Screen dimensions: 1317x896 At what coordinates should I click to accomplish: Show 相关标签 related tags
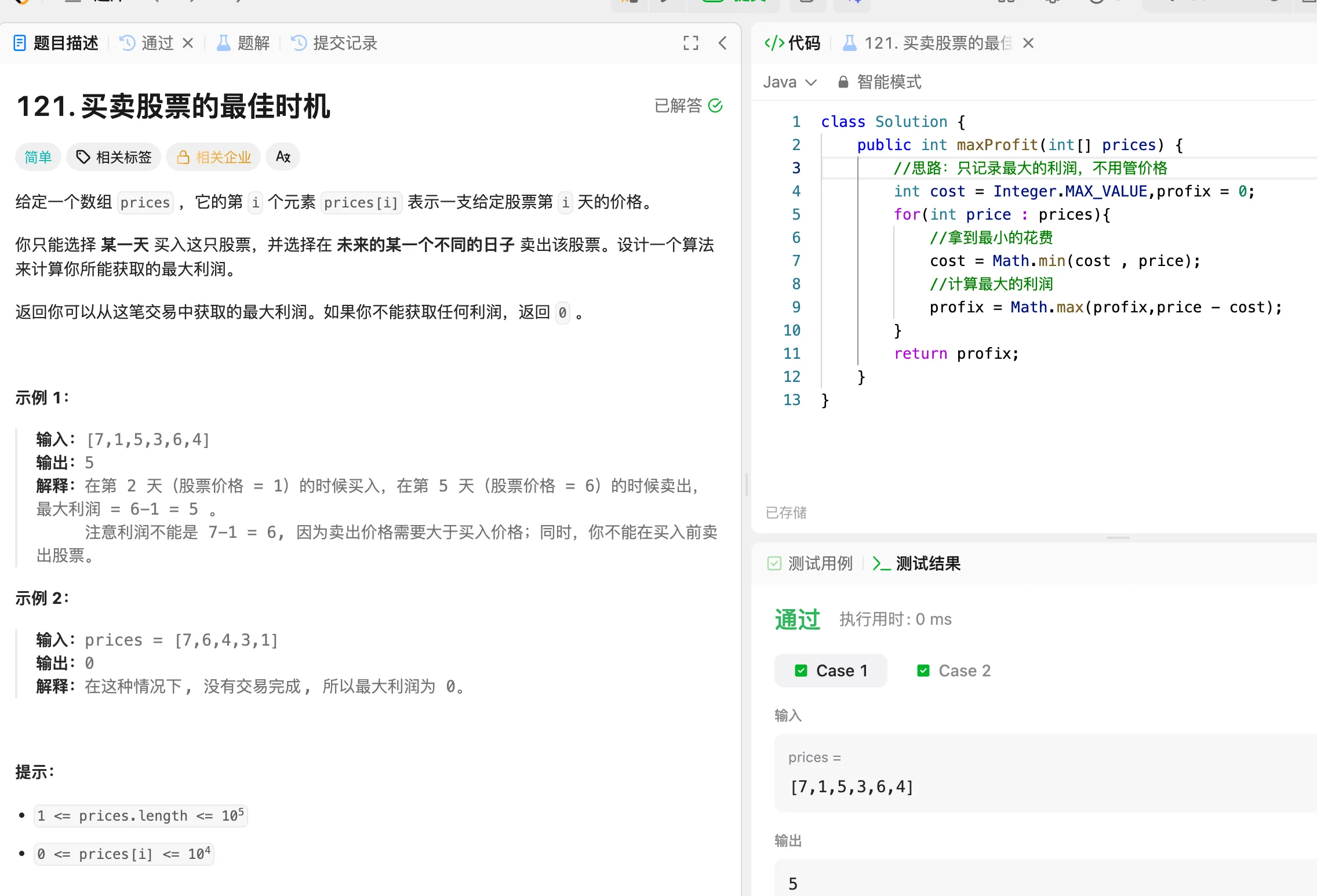tap(114, 157)
